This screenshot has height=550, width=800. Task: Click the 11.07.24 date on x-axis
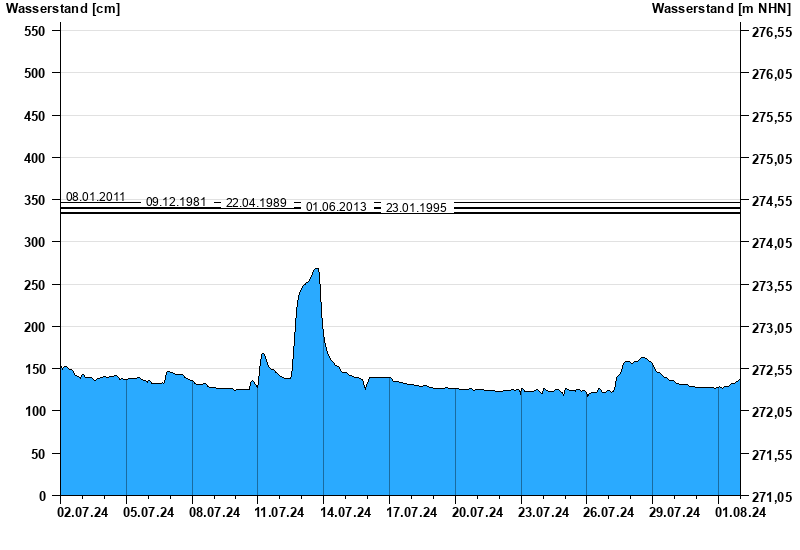[x=279, y=513]
